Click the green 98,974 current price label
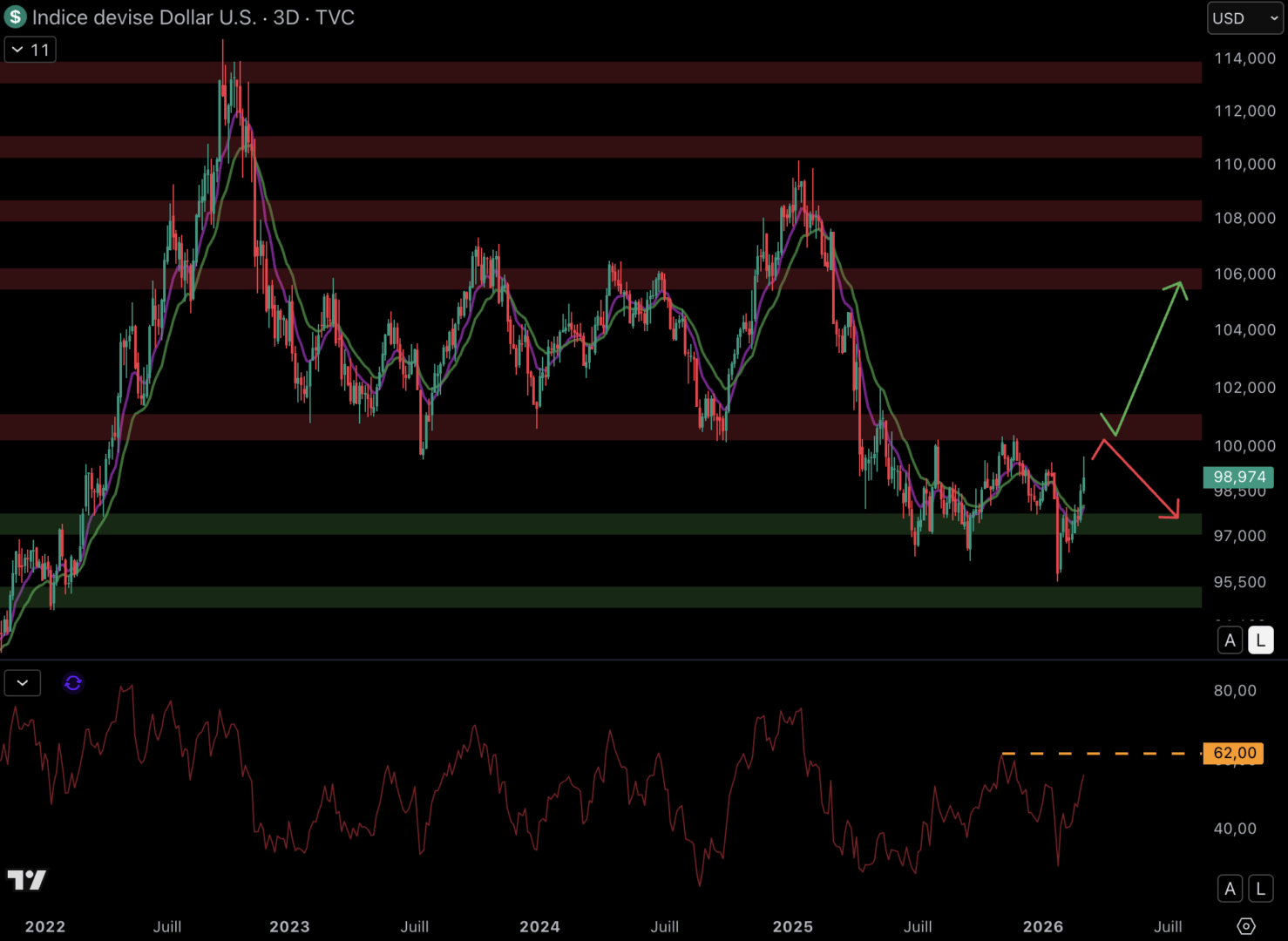The width and height of the screenshot is (1288, 941). 1238,477
